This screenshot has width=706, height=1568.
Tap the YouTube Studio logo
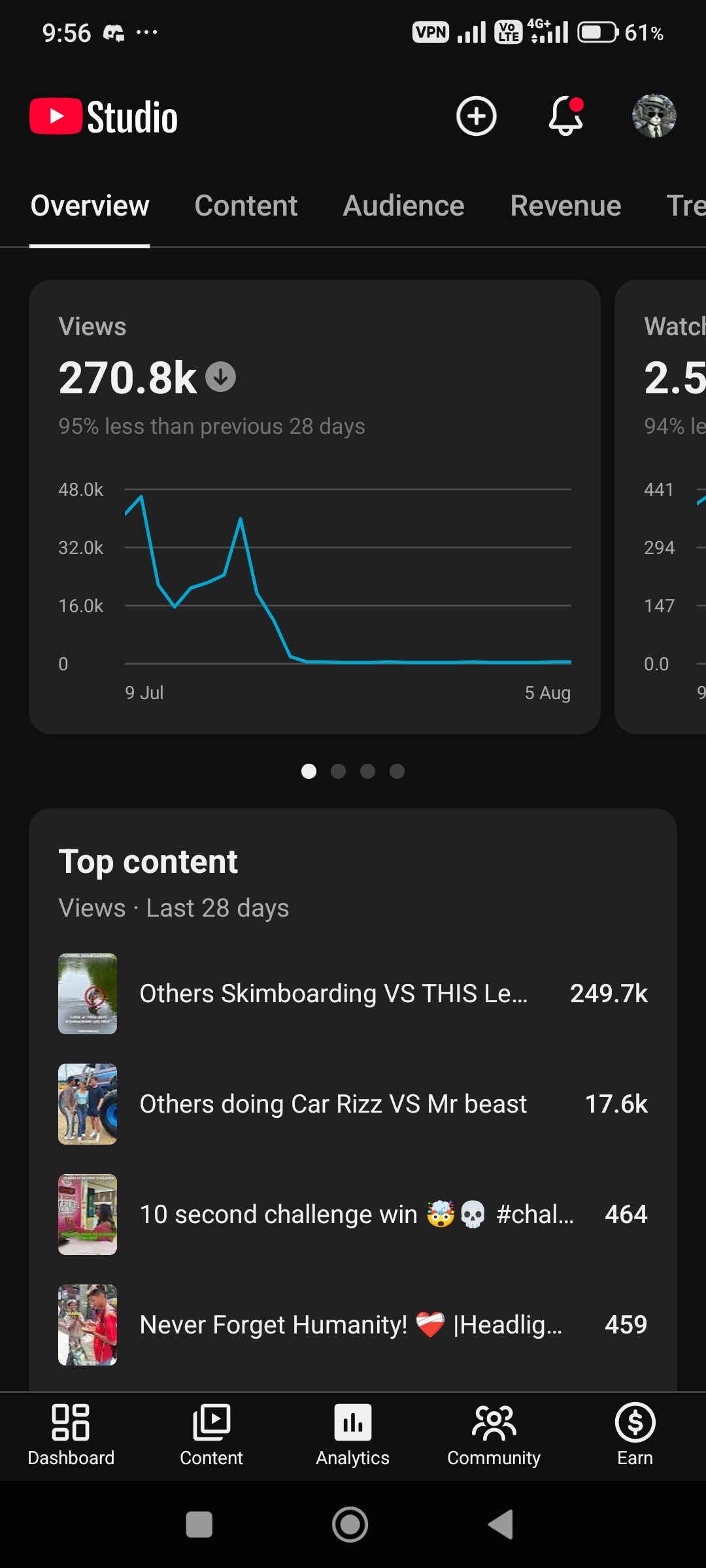pyautogui.click(x=104, y=117)
